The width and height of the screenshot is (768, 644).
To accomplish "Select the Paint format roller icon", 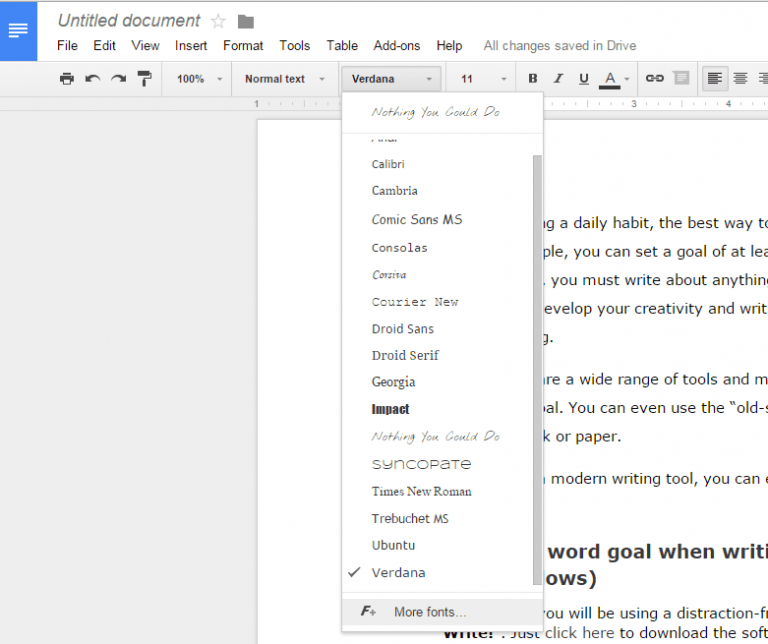I will click(x=145, y=79).
